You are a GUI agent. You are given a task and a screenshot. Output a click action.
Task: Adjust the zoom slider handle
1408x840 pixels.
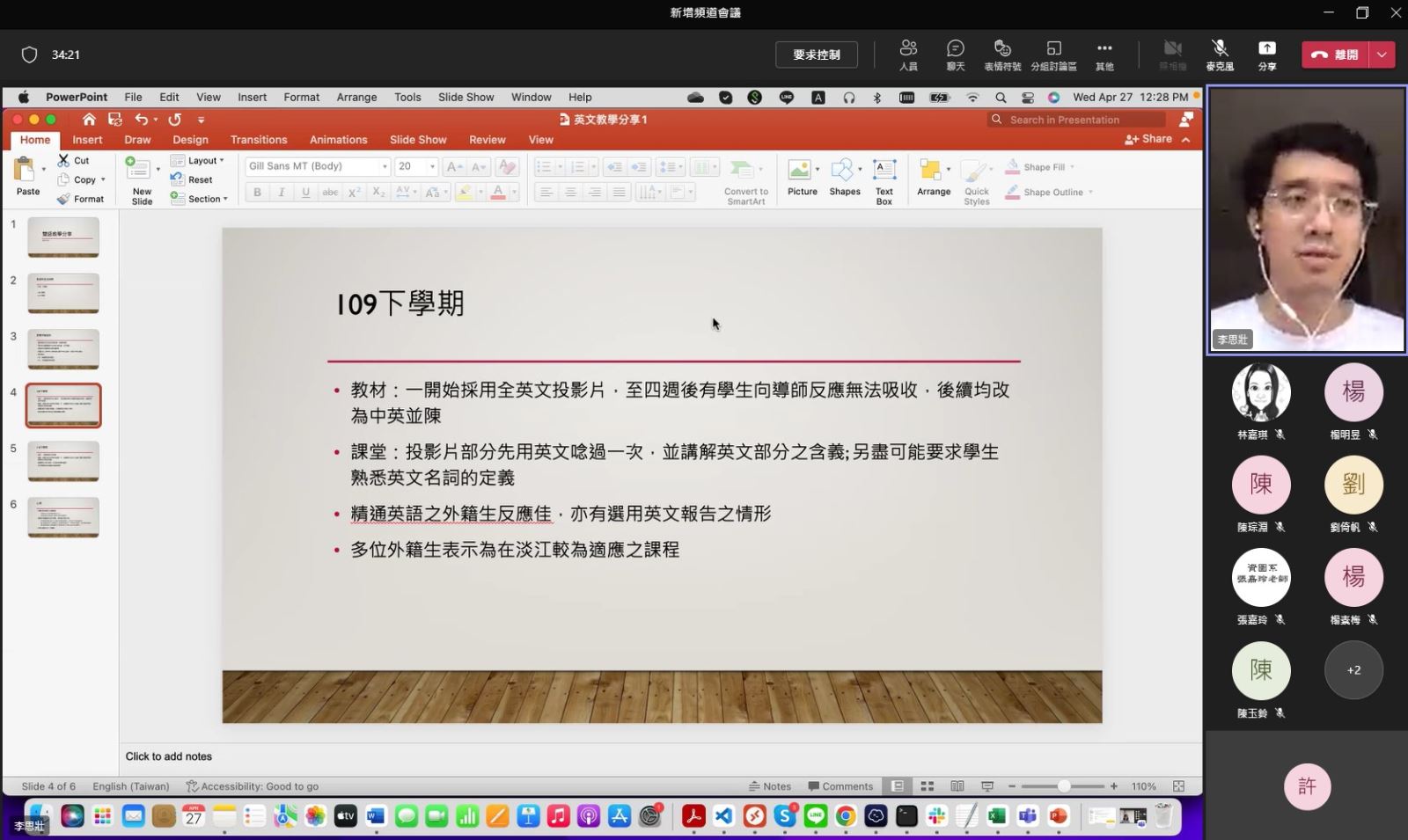click(x=1064, y=786)
